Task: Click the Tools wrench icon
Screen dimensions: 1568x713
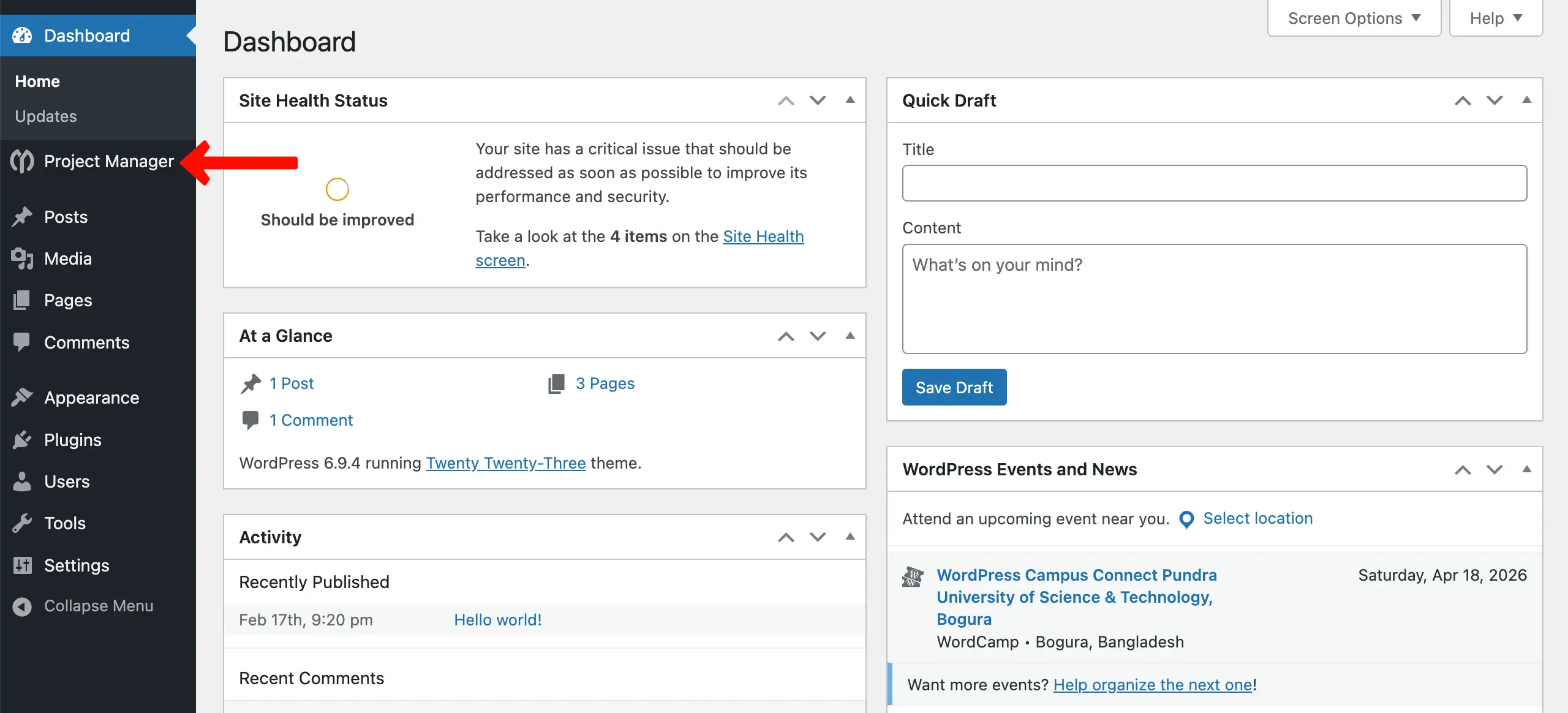Action: [x=22, y=523]
